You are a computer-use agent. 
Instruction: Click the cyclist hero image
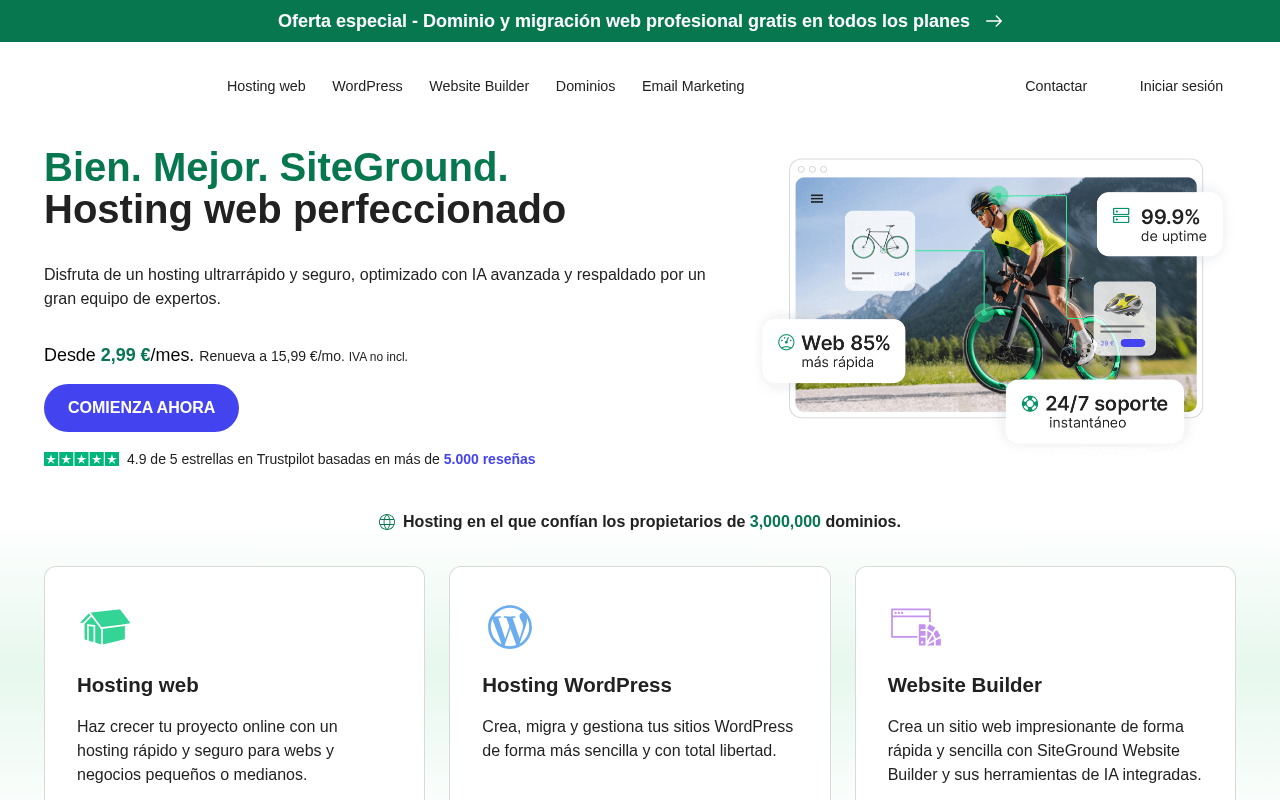pos(996,294)
